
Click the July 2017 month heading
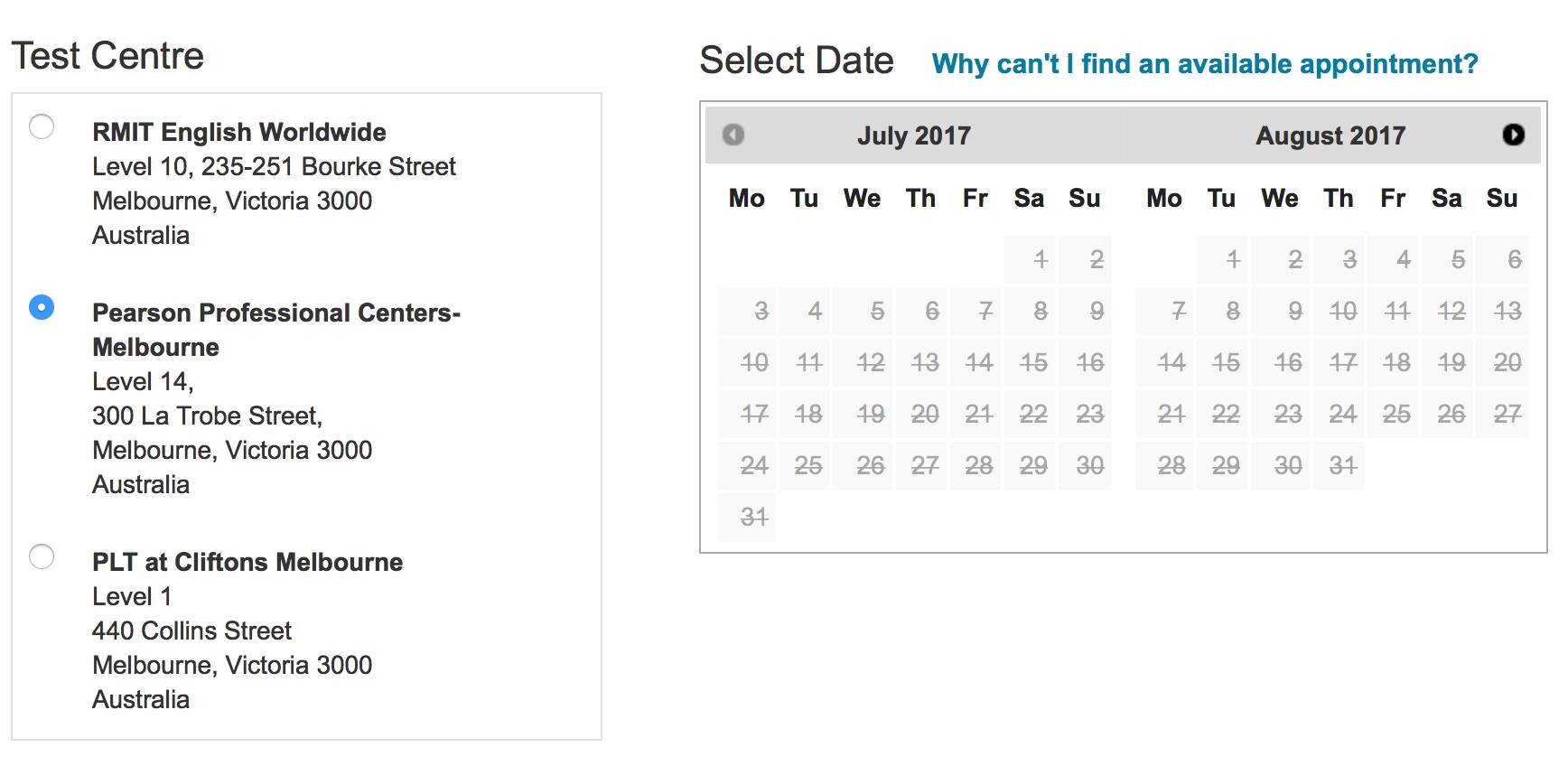point(913,135)
